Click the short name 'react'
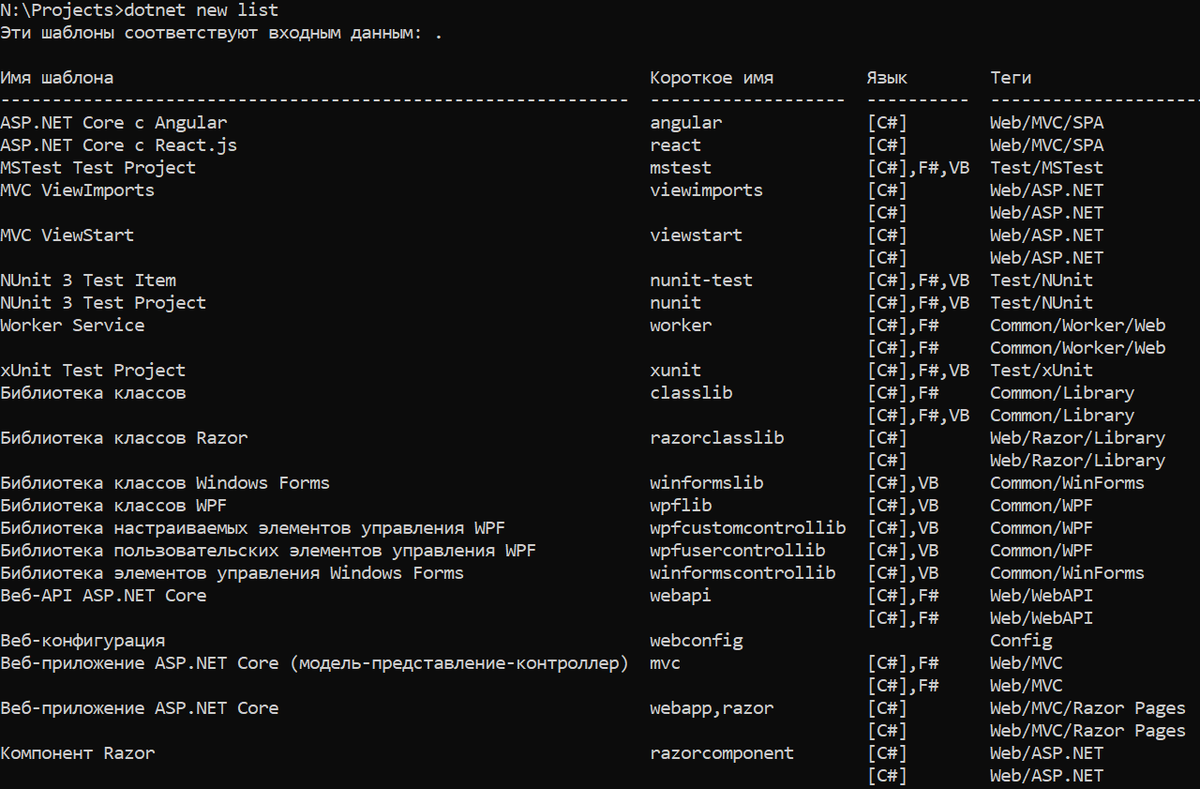 676,145
